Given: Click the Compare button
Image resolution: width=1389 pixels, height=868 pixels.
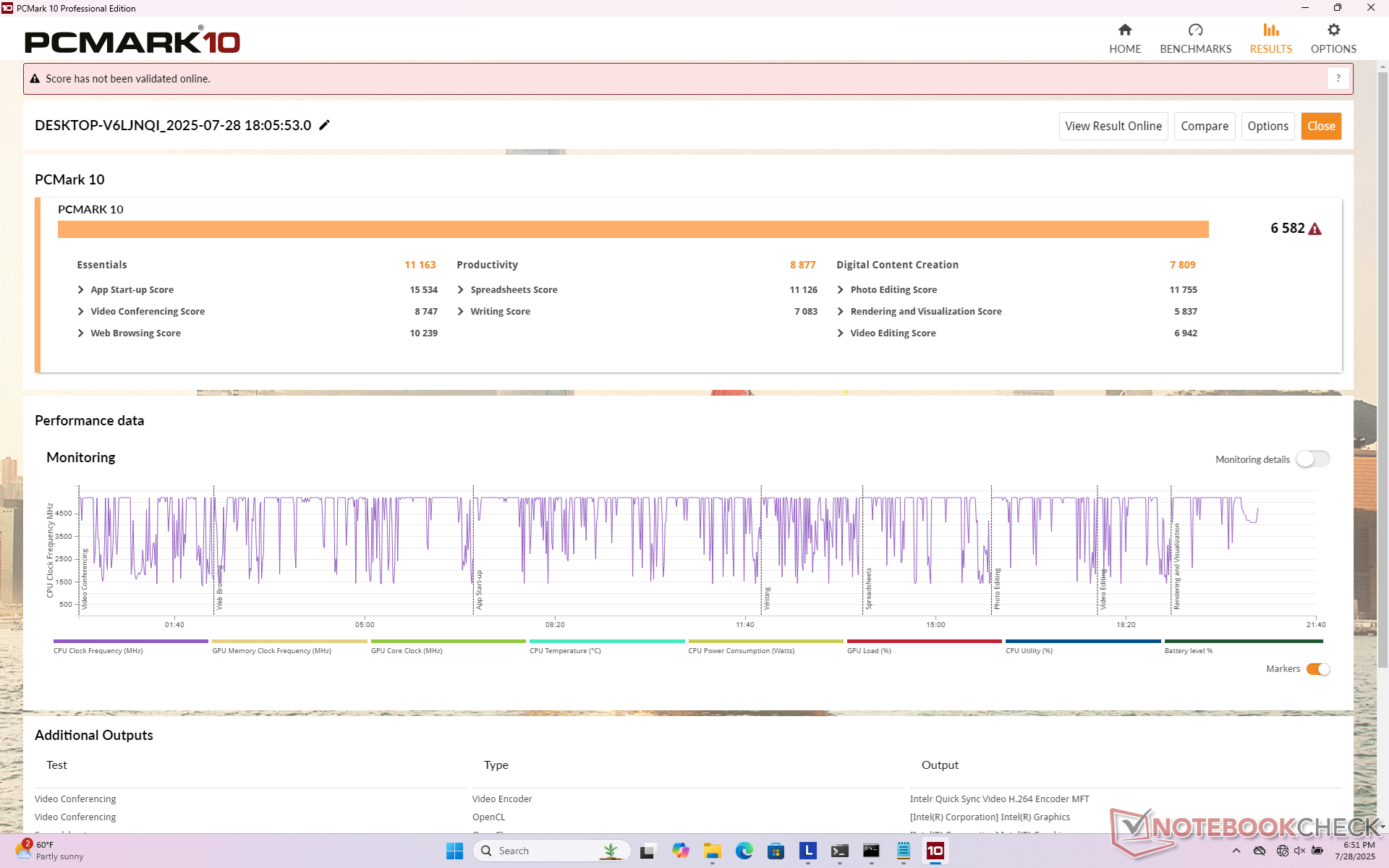Looking at the screenshot, I should [x=1204, y=126].
